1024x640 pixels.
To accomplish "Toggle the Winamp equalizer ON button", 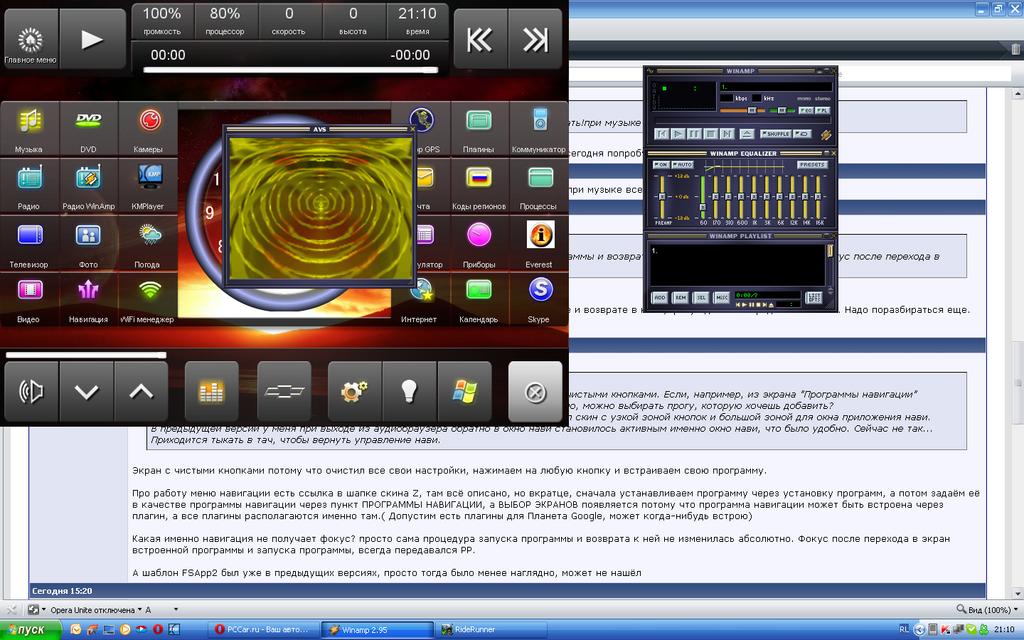I will [x=661, y=165].
